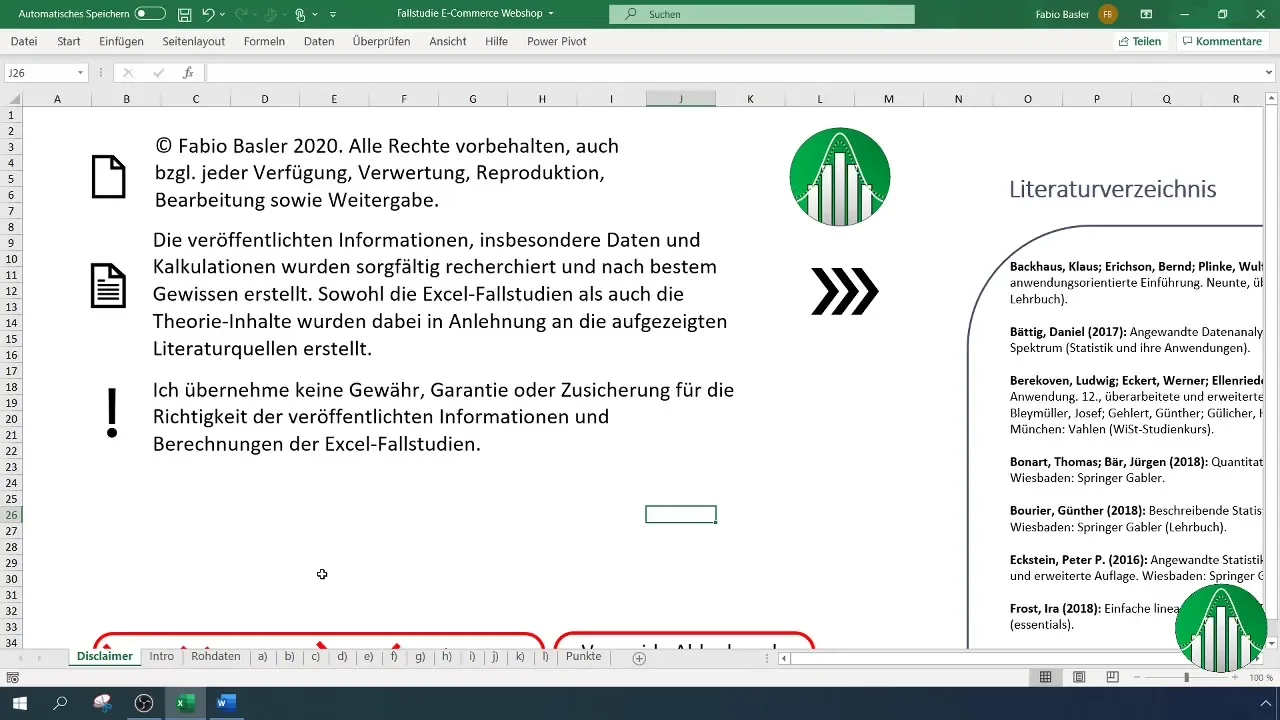Click the blank document page icon

109,178
